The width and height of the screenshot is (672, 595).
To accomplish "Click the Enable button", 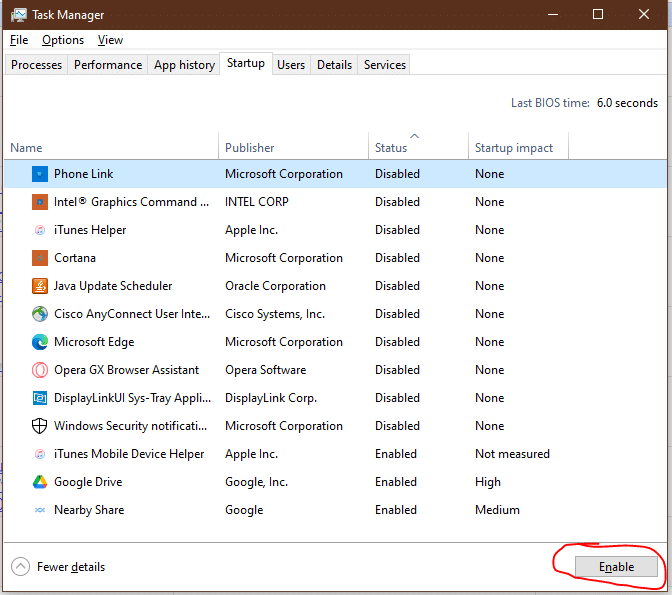I will point(616,567).
